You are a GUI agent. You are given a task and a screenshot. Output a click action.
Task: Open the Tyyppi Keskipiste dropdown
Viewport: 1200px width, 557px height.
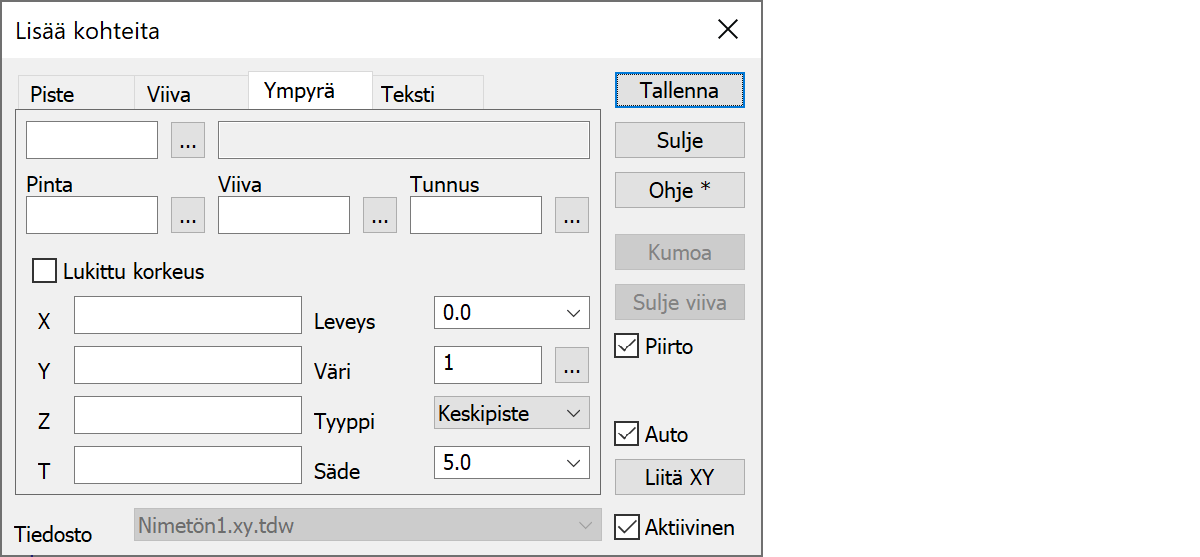[x=573, y=413]
